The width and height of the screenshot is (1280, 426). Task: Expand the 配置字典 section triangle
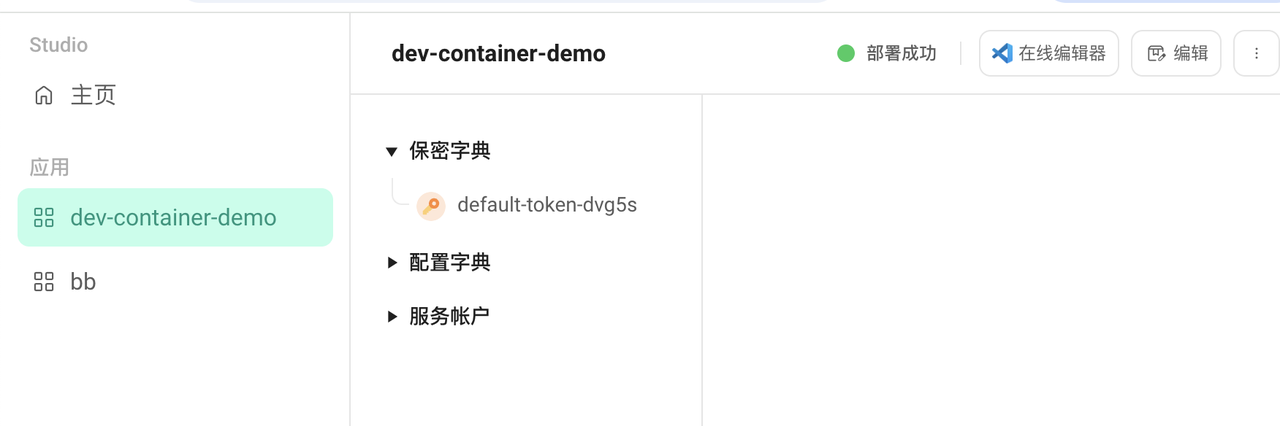392,263
